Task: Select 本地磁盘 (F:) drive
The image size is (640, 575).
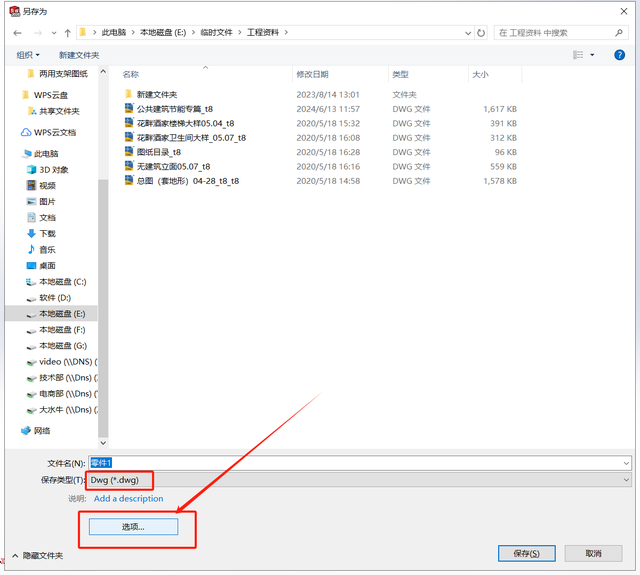Action: click(62, 330)
